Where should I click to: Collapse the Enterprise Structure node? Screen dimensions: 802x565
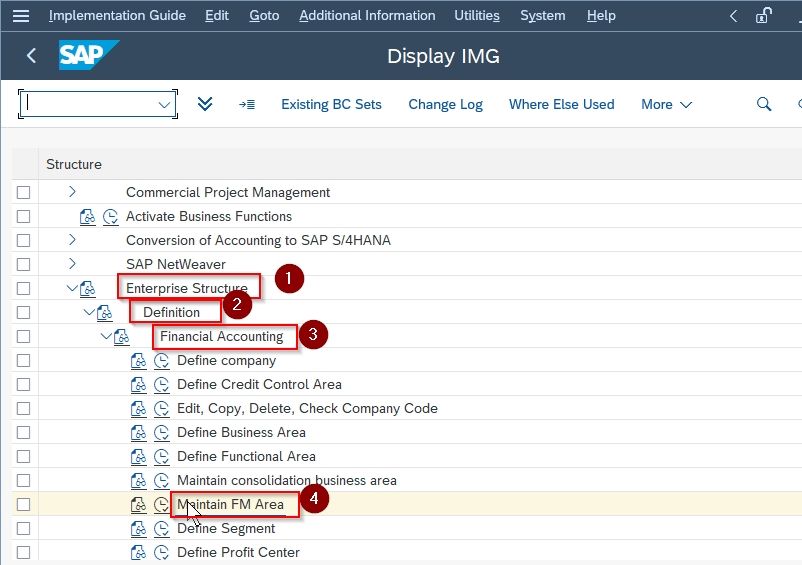click(x=72, y=288)
